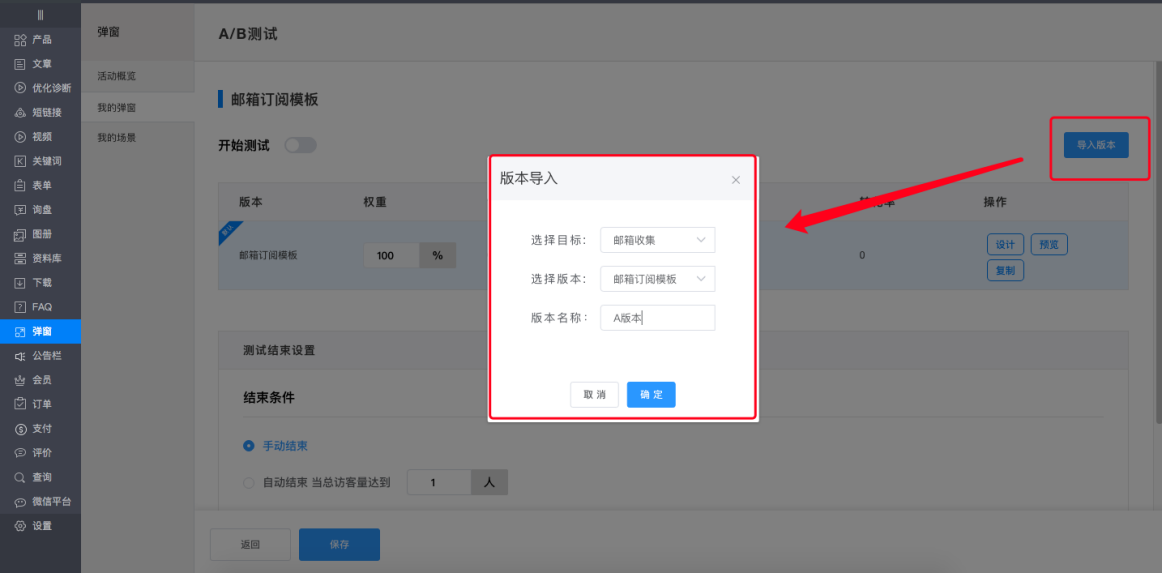Click the 权重 percentage input
The width and height of the screenshot is (1162, 573).
tap(392, 255)
